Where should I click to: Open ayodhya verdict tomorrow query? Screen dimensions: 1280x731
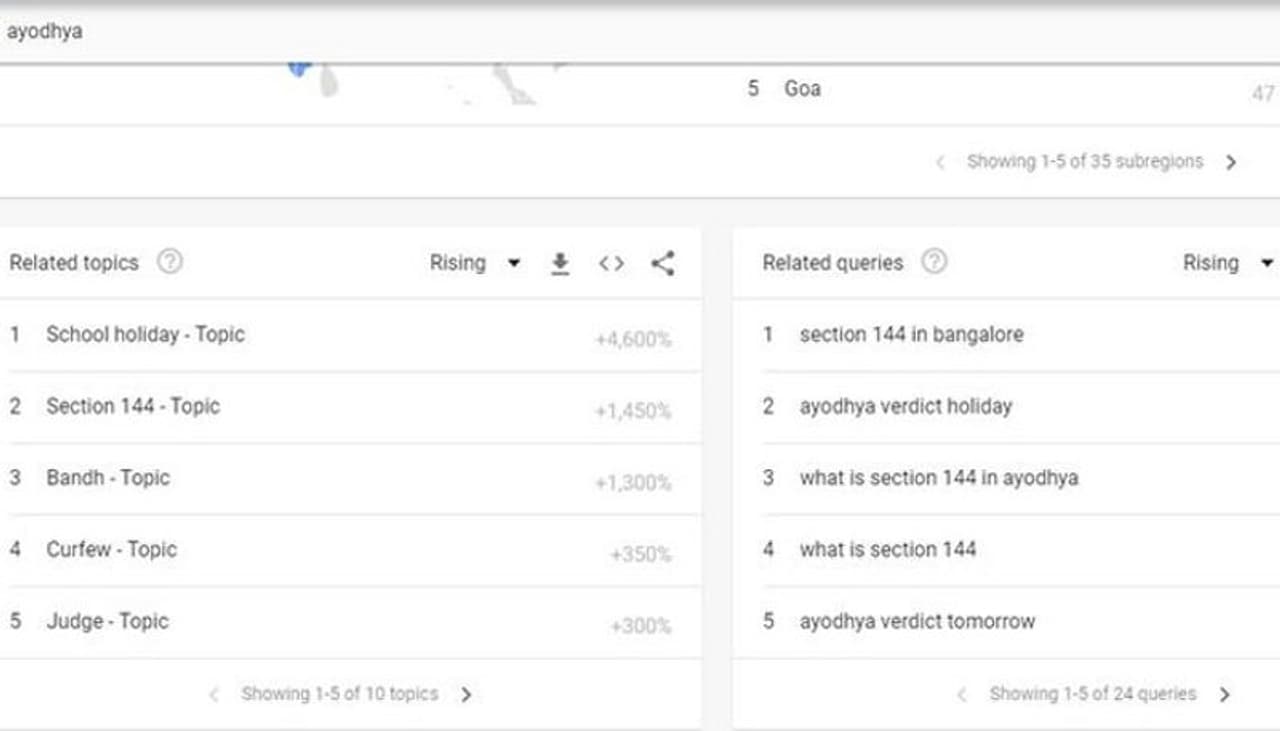(x=917, y=622)
